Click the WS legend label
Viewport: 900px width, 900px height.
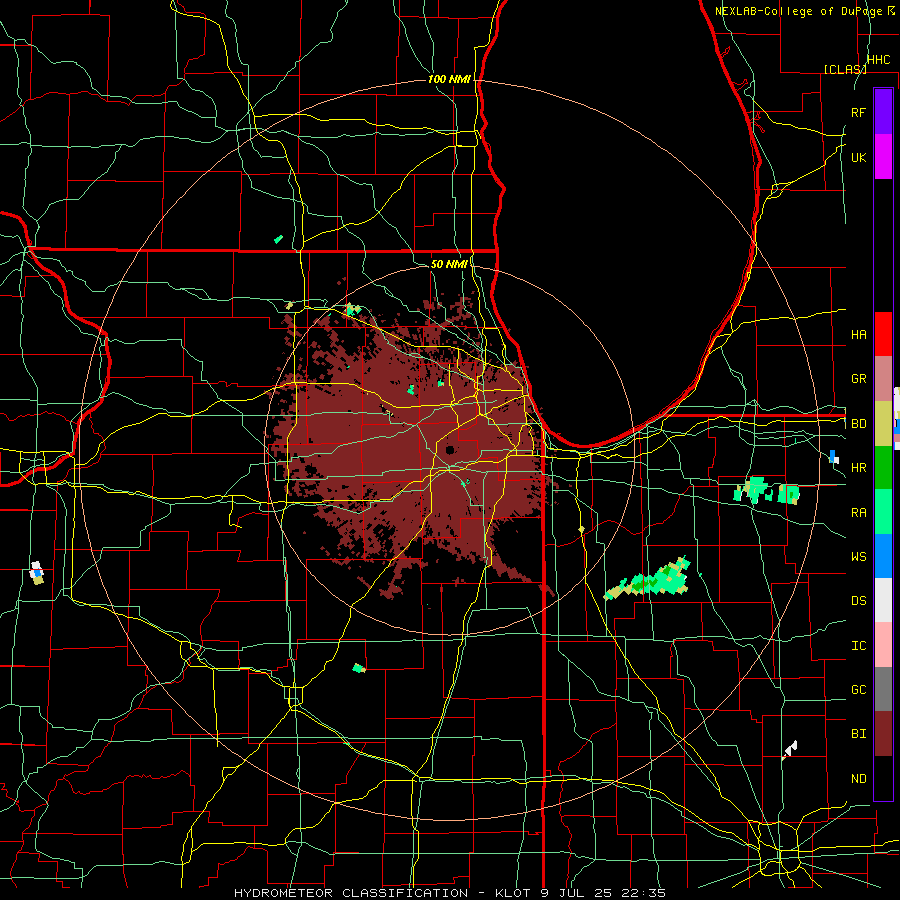[x=858, y=557]
